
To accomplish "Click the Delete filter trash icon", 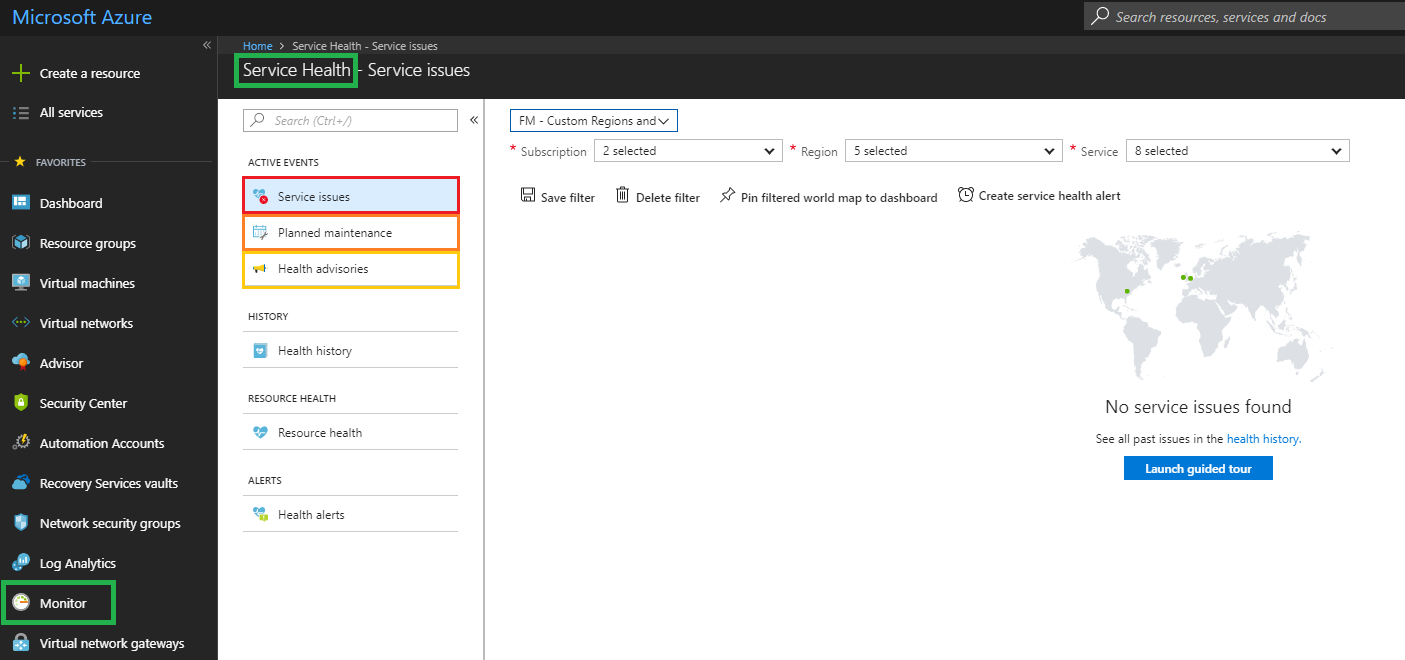I will [623, 195].
